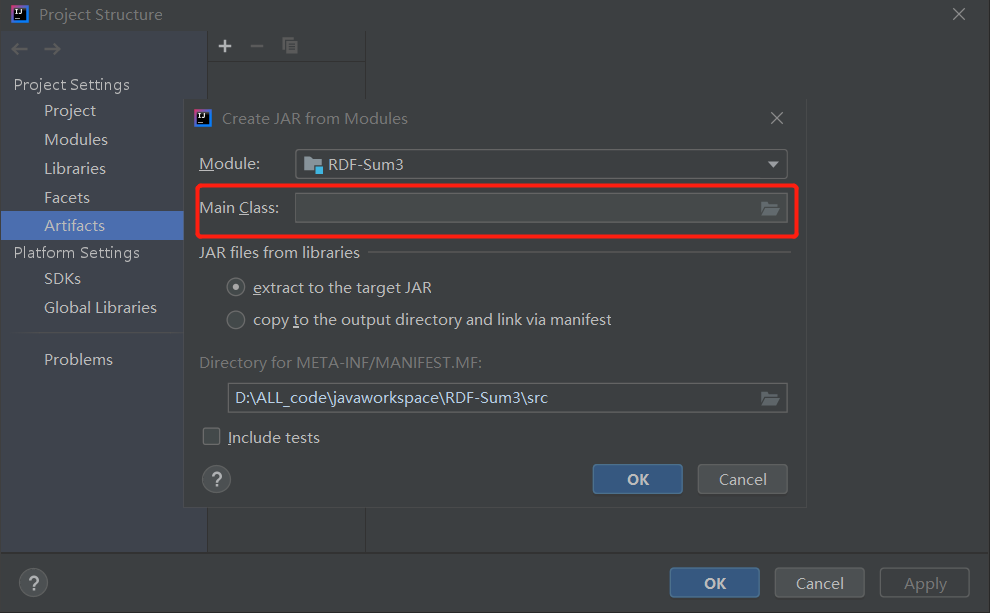Image resolution: width=990 pixels, height=613 pixels.
Task: Open the SDKs platform settings
Action: coord(62,278)
